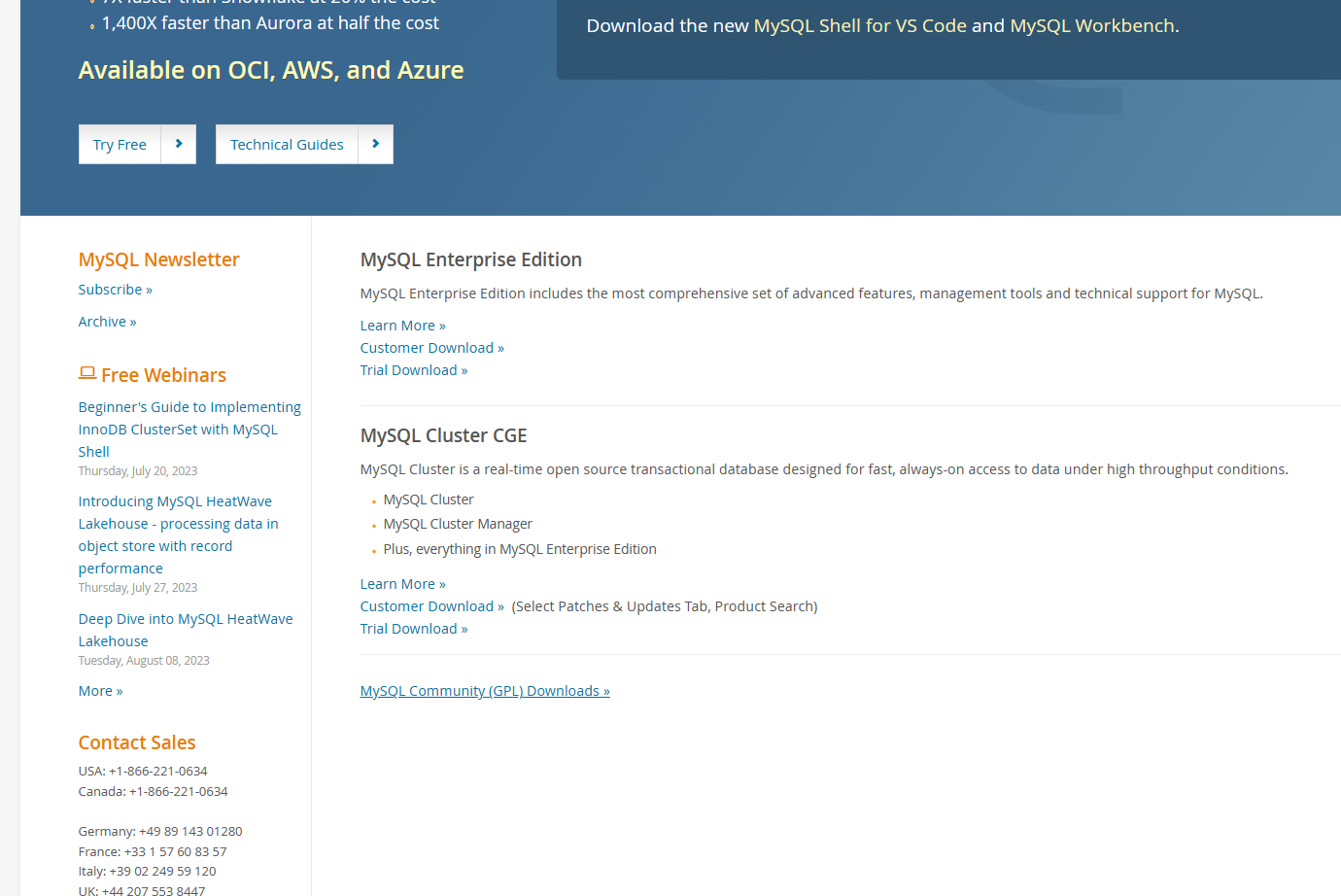1341x896 pixels.
Task: Click Italy phone number +39 02 249 59 120
Action: 163,872
